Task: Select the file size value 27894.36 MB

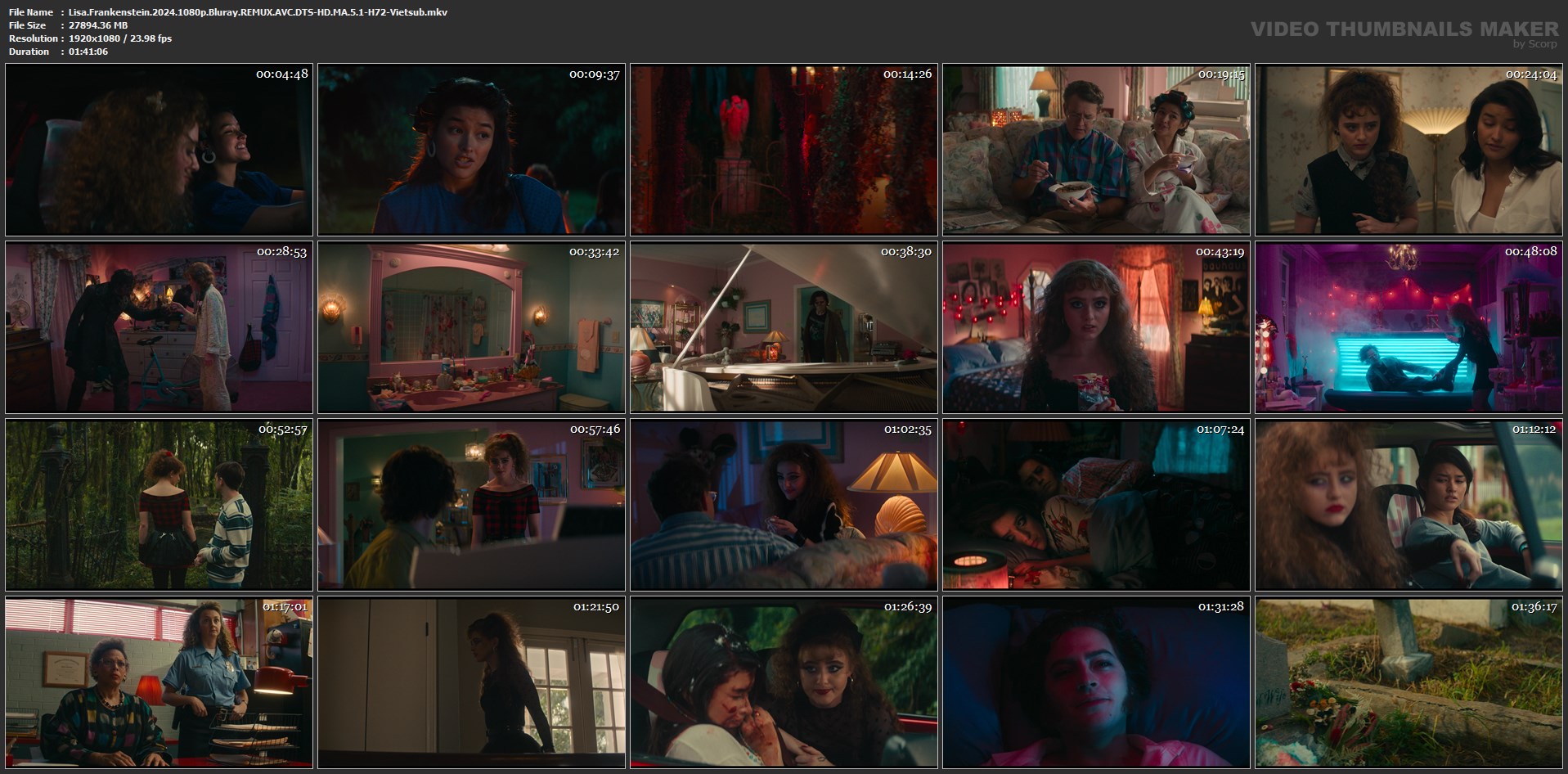Action: point(98,25)
